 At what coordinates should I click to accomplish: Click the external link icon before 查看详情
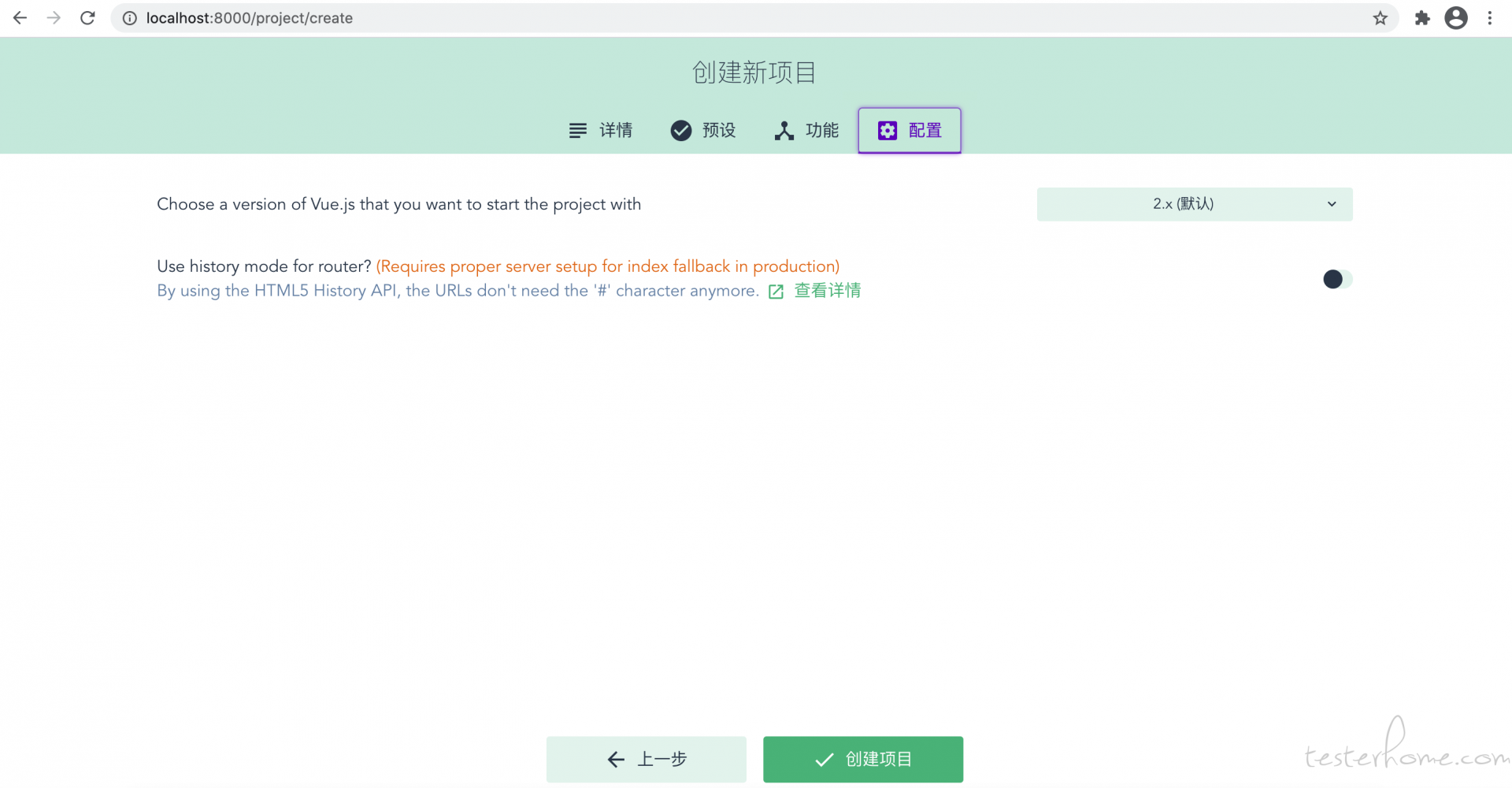coord(776,292)
